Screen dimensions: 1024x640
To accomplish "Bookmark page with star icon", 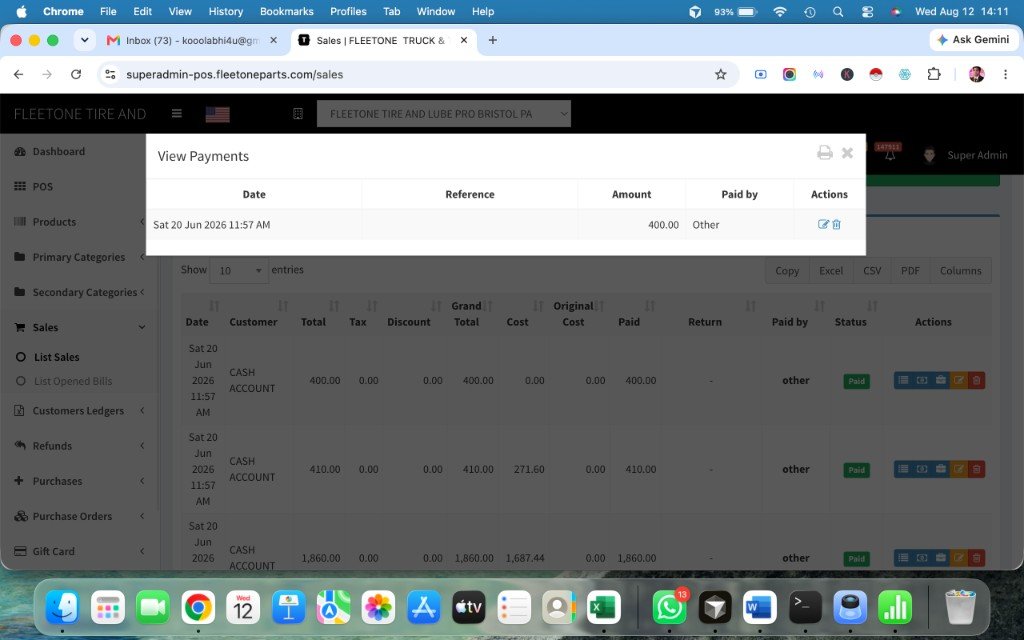I will pos(720,74).
